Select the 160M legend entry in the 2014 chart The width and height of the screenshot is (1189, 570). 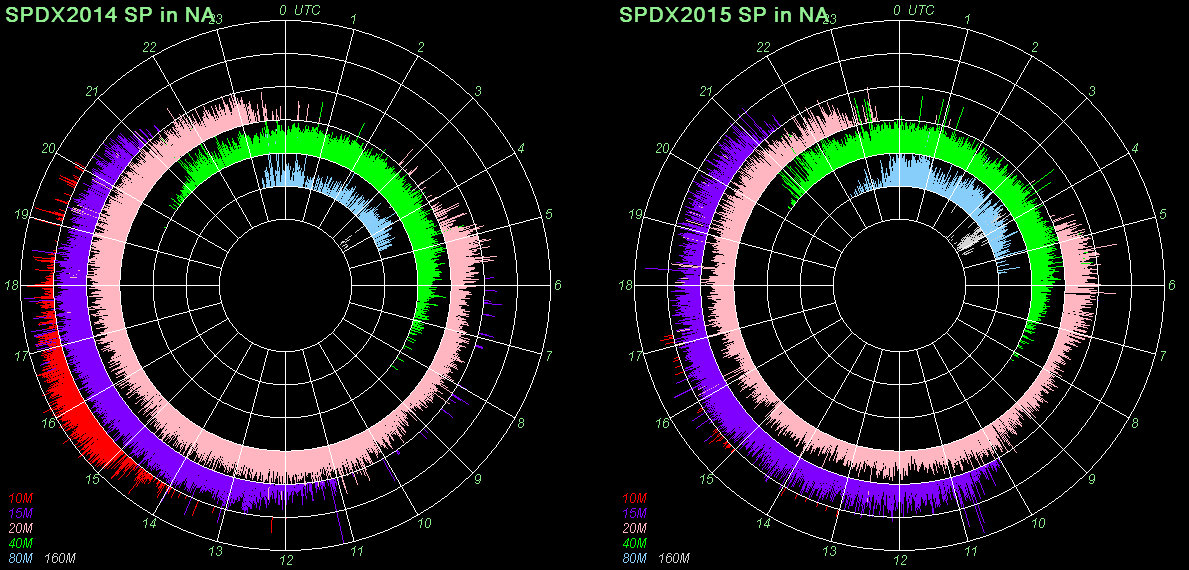click(x=61, y=557)
